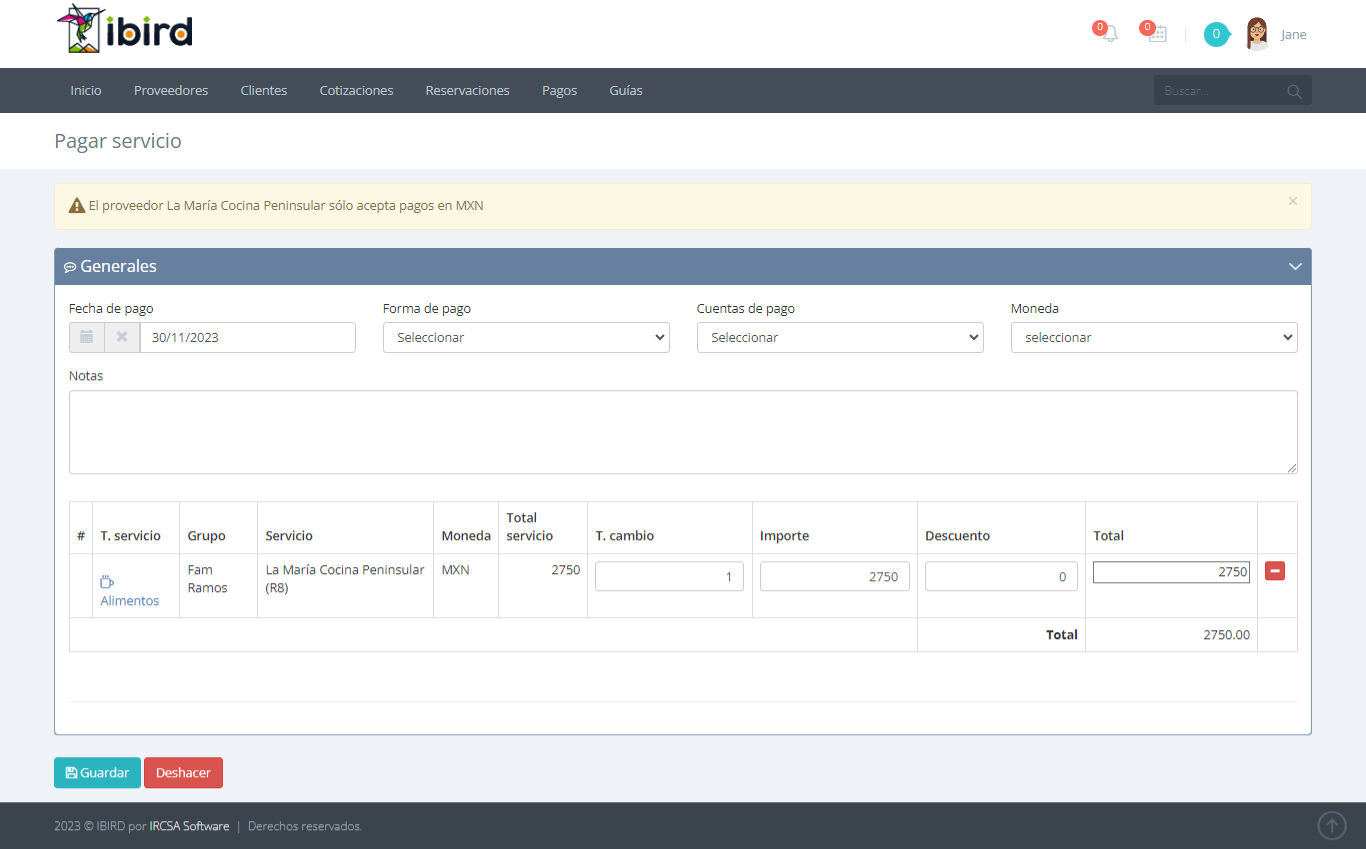Open the Alimentos service link
Screen dimensions: 1366x849
(x=130, y=601)
